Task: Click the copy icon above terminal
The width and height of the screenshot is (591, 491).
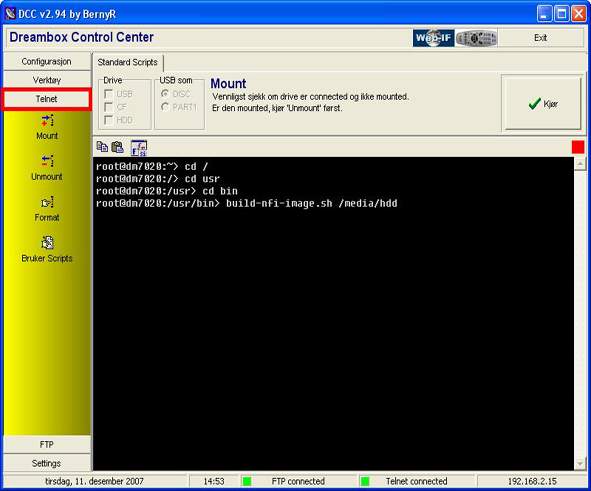Action: 102,147
